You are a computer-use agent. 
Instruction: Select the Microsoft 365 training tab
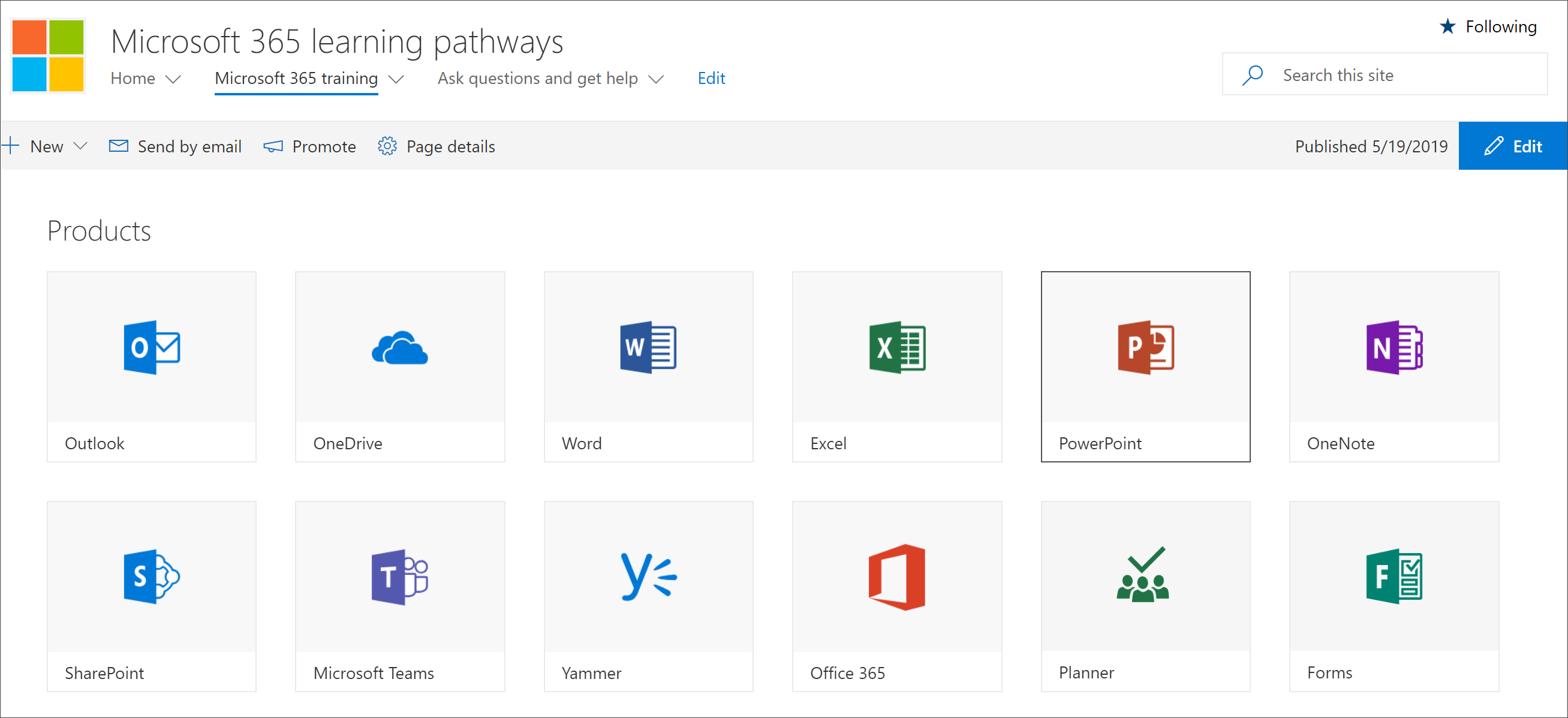pyautogui.click(x=296, y=79)
